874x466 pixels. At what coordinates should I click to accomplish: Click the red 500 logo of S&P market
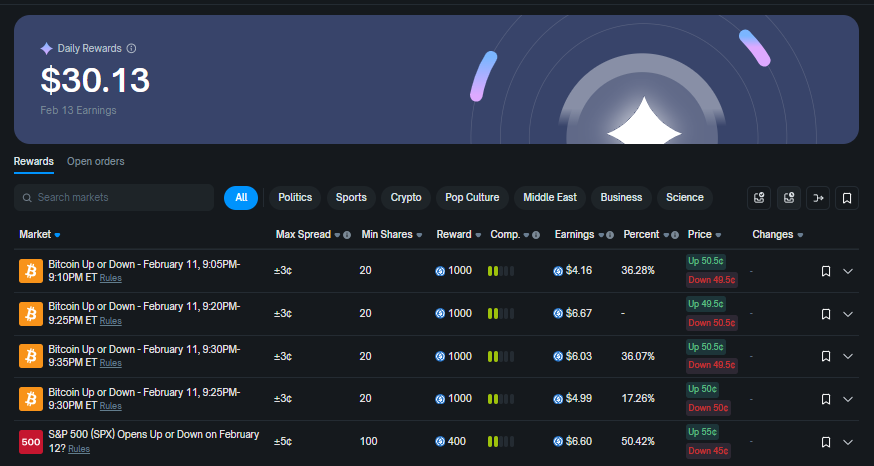[x=31, y=442]
